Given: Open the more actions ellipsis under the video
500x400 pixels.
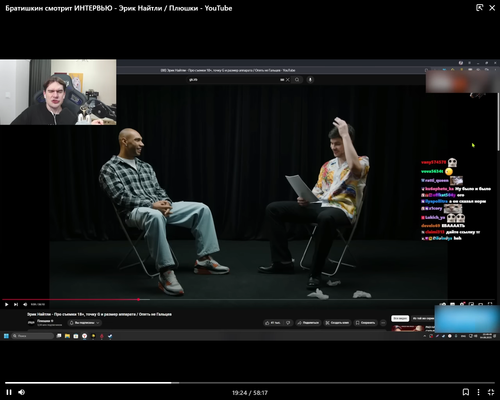Looking at the screenshot, I should 383,323.
